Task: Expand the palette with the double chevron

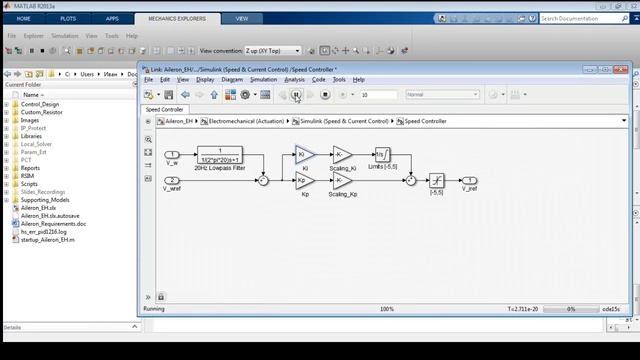Action: [x=148, y=297]
